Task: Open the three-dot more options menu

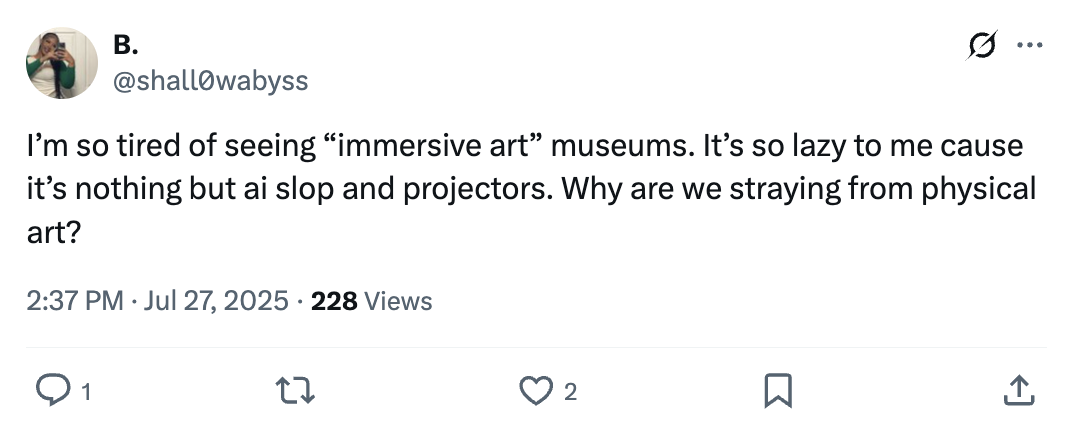Action: (1027, 46)
